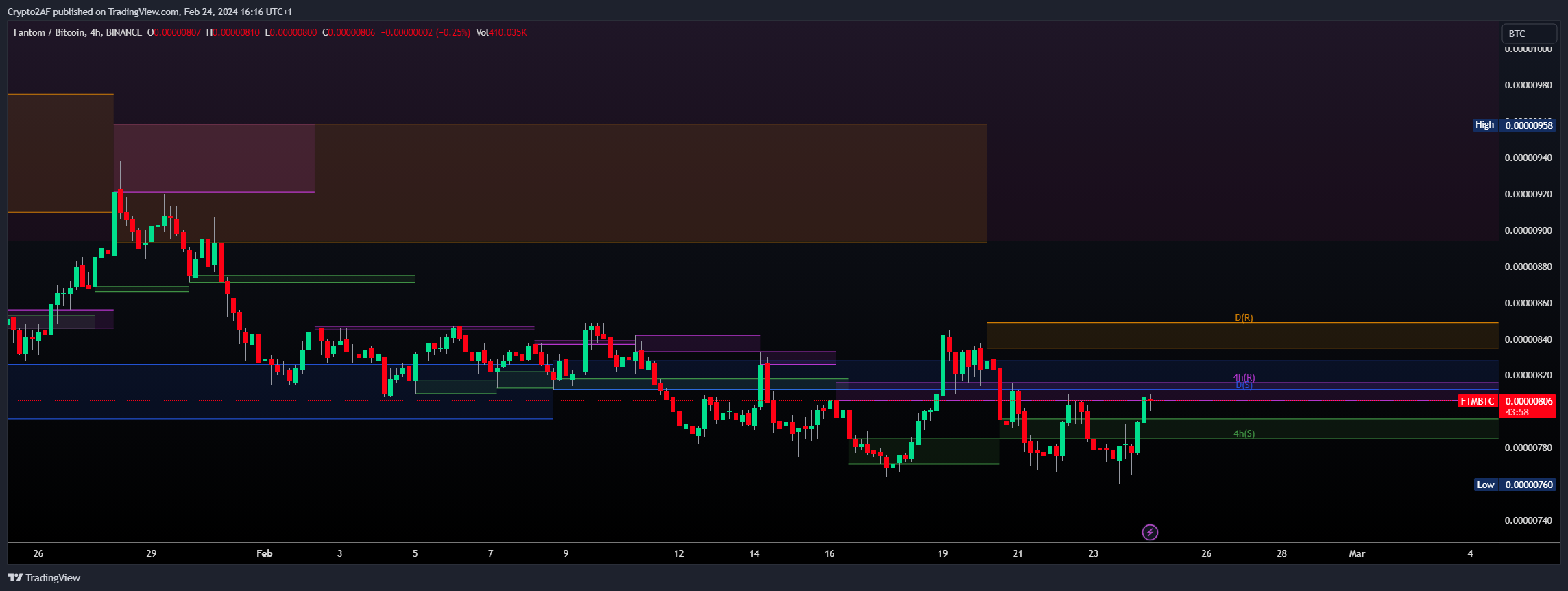Click the close value C0.00000806 in legend

(x=349, y=32)
